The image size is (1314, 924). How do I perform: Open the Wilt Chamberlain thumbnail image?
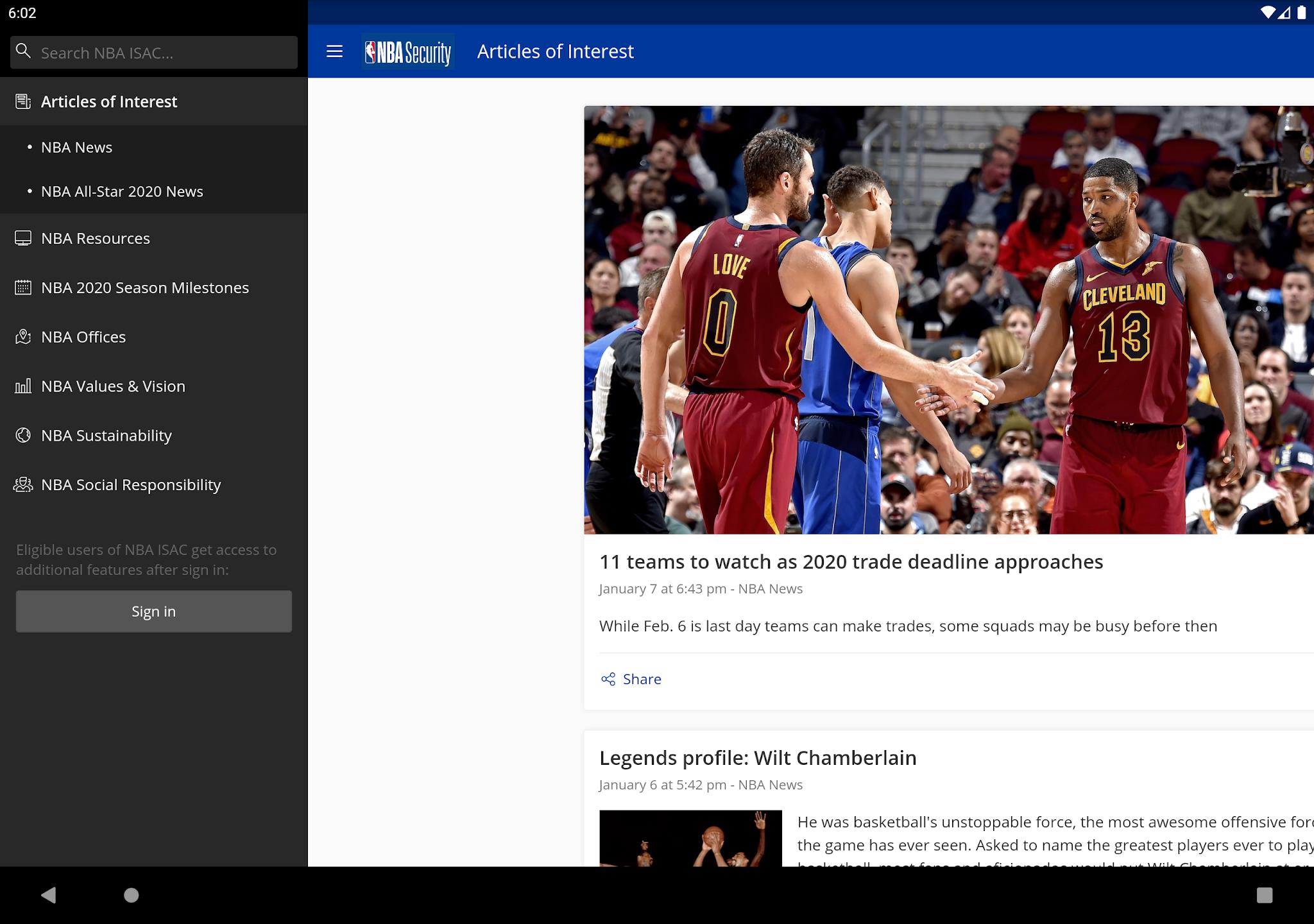pyautogui.click(x=690, y=838)
